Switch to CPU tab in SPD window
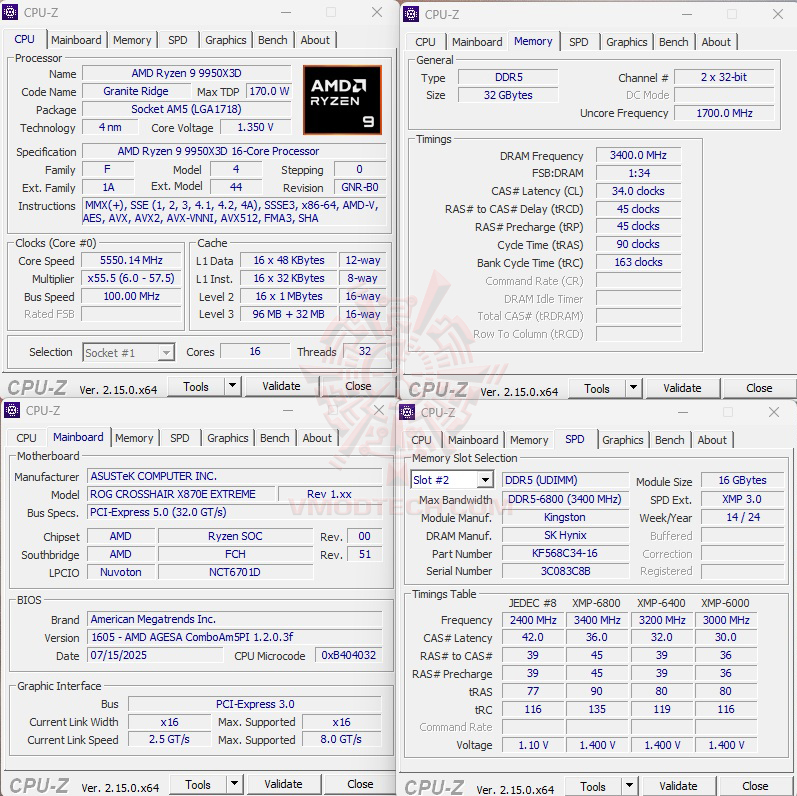The height and width of the screenshot is (796, 797). tap(421, 440)
